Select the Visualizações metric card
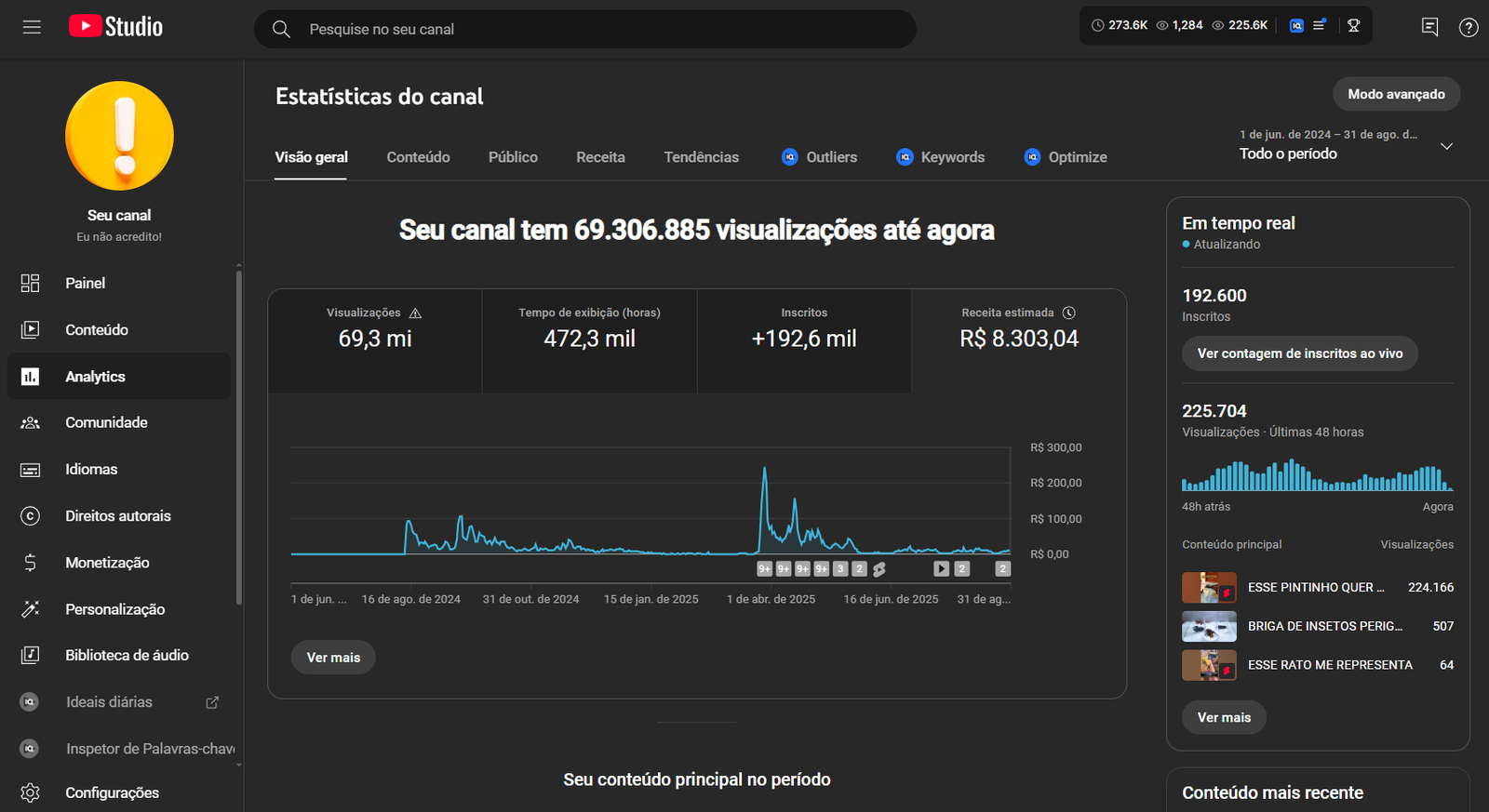The width and height of the screenshot is (1489, 812). pos(375,340)
